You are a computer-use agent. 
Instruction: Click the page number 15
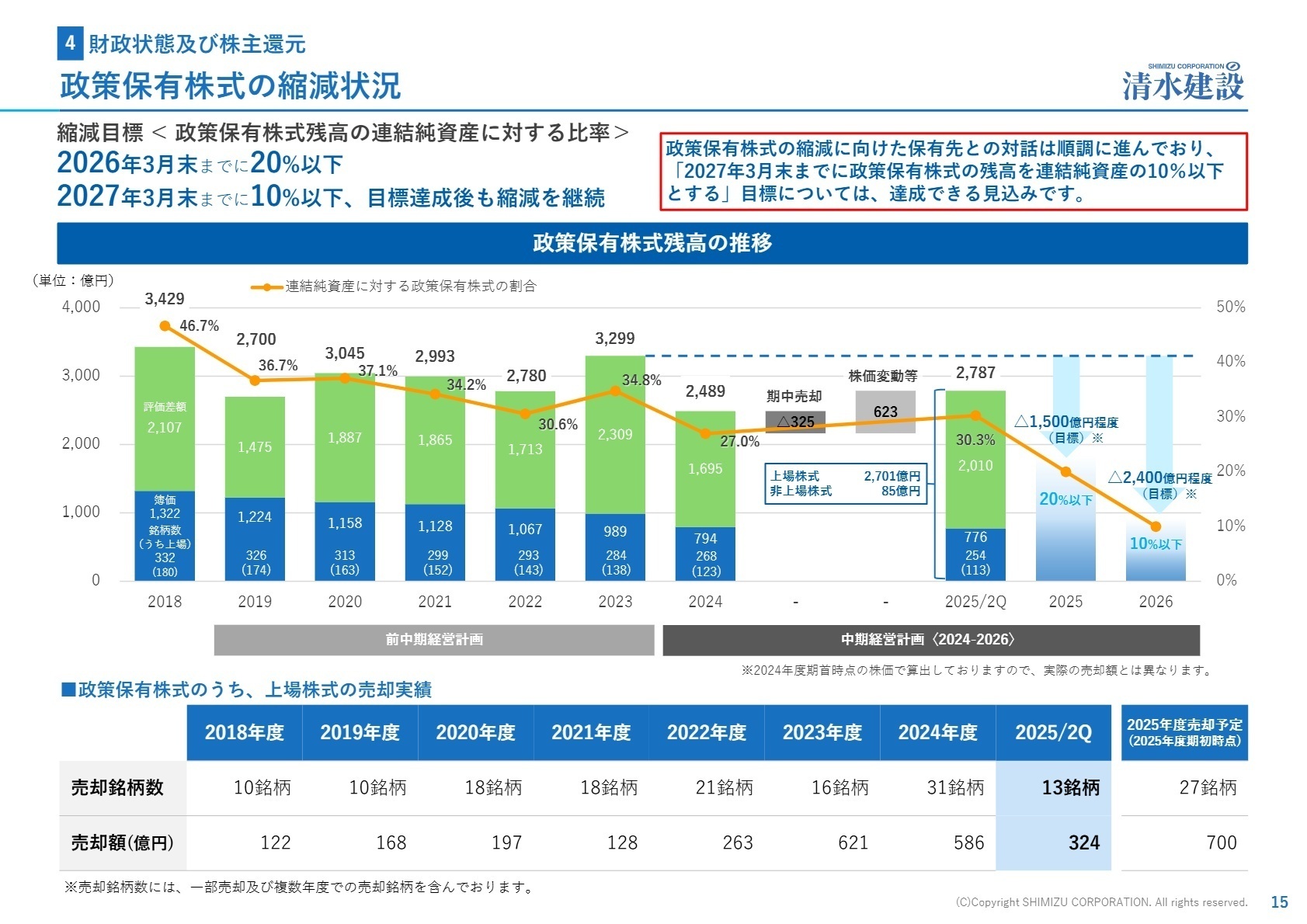[x=1278, y=901]
